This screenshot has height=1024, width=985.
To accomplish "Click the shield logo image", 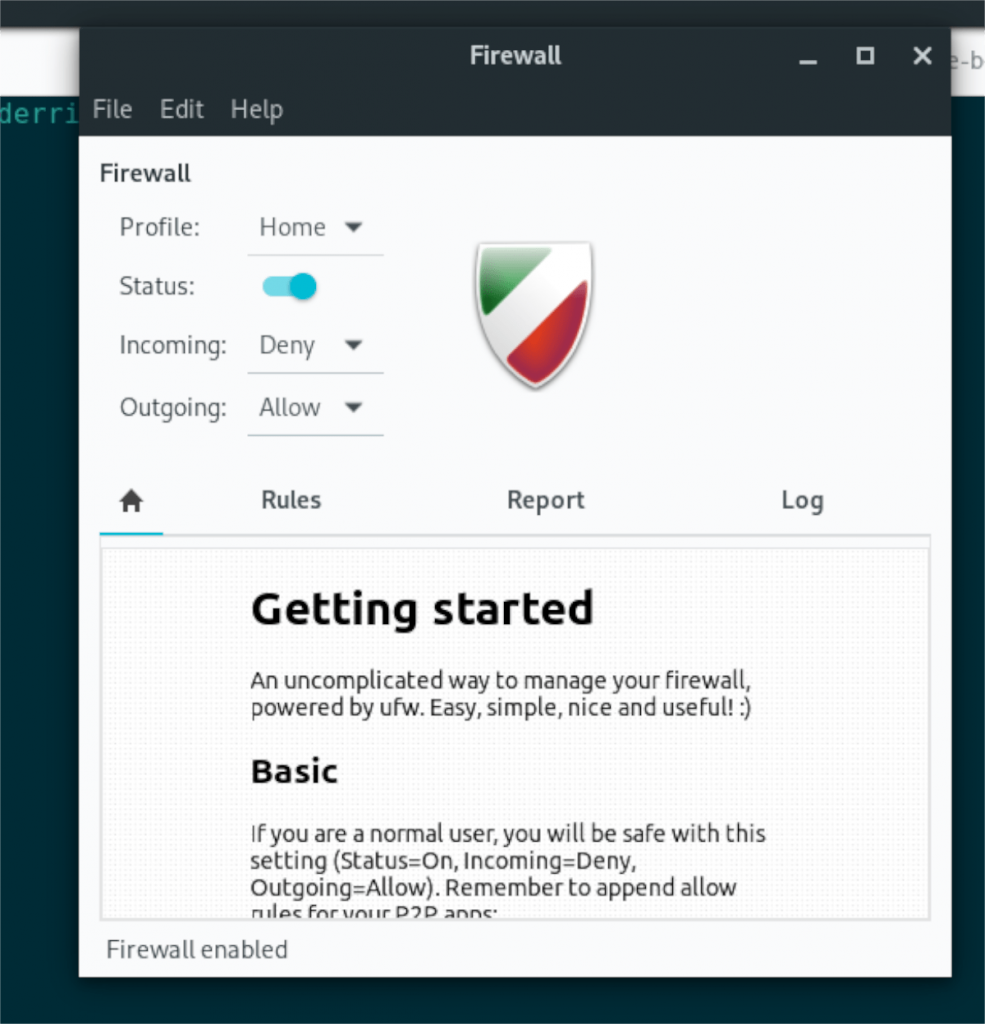I will coord(534,314).
